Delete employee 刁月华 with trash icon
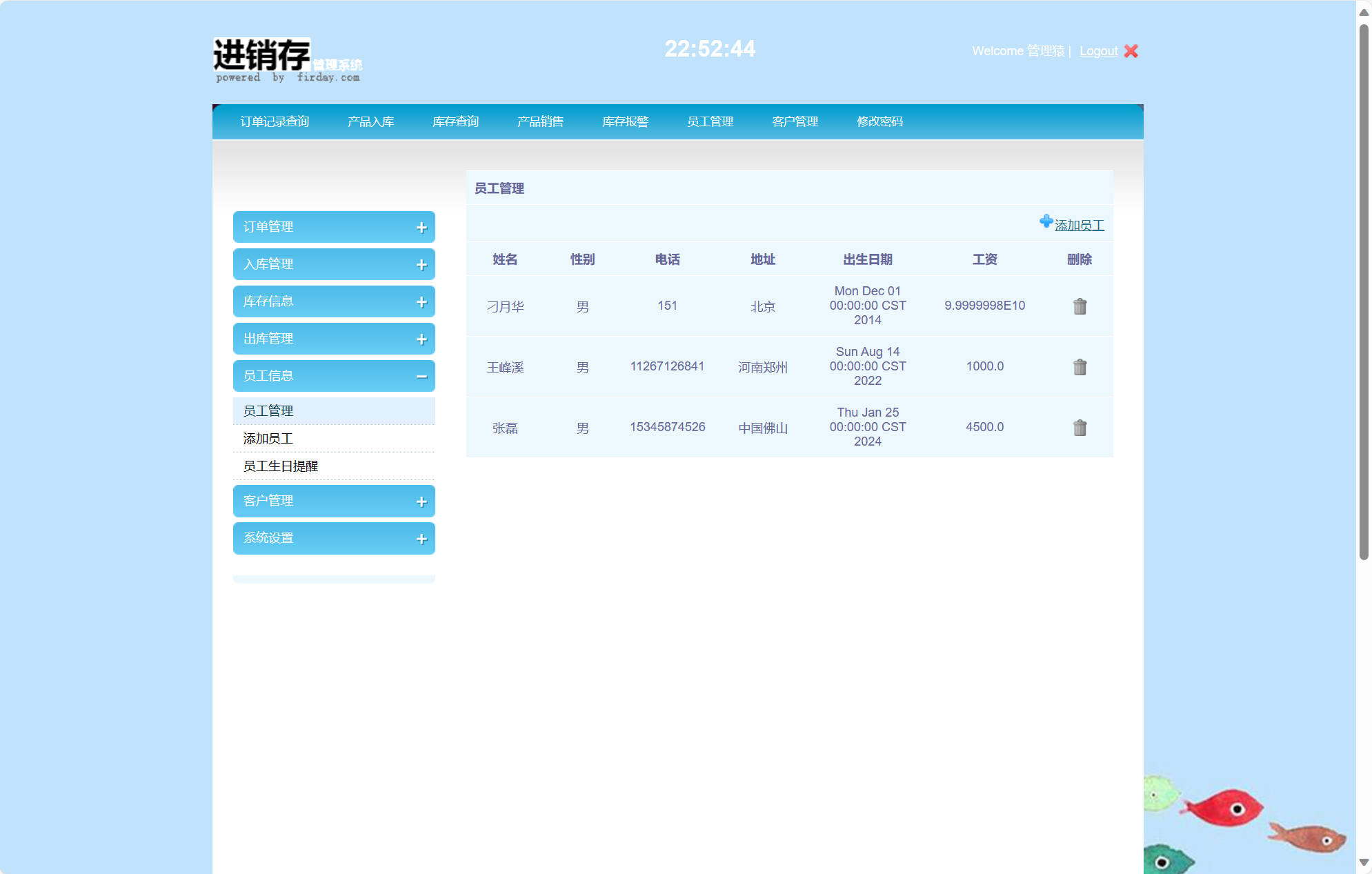The image size is (1372, 874). pyautogui.click(x=1080, y=306)
